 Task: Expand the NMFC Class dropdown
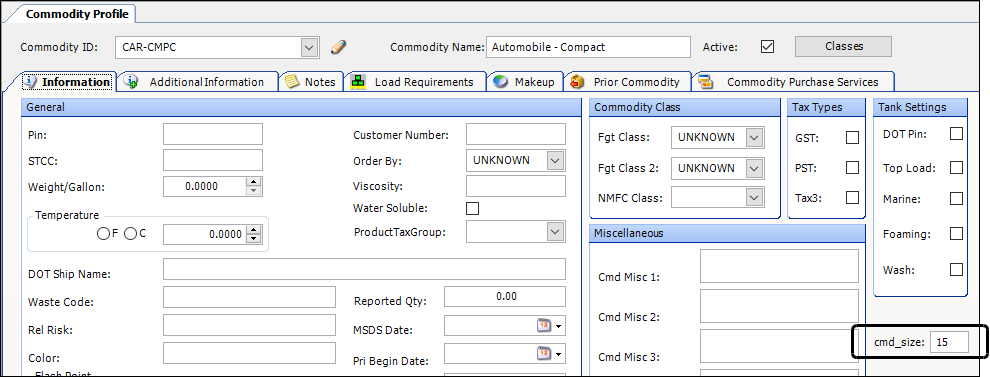coord(754,198)
